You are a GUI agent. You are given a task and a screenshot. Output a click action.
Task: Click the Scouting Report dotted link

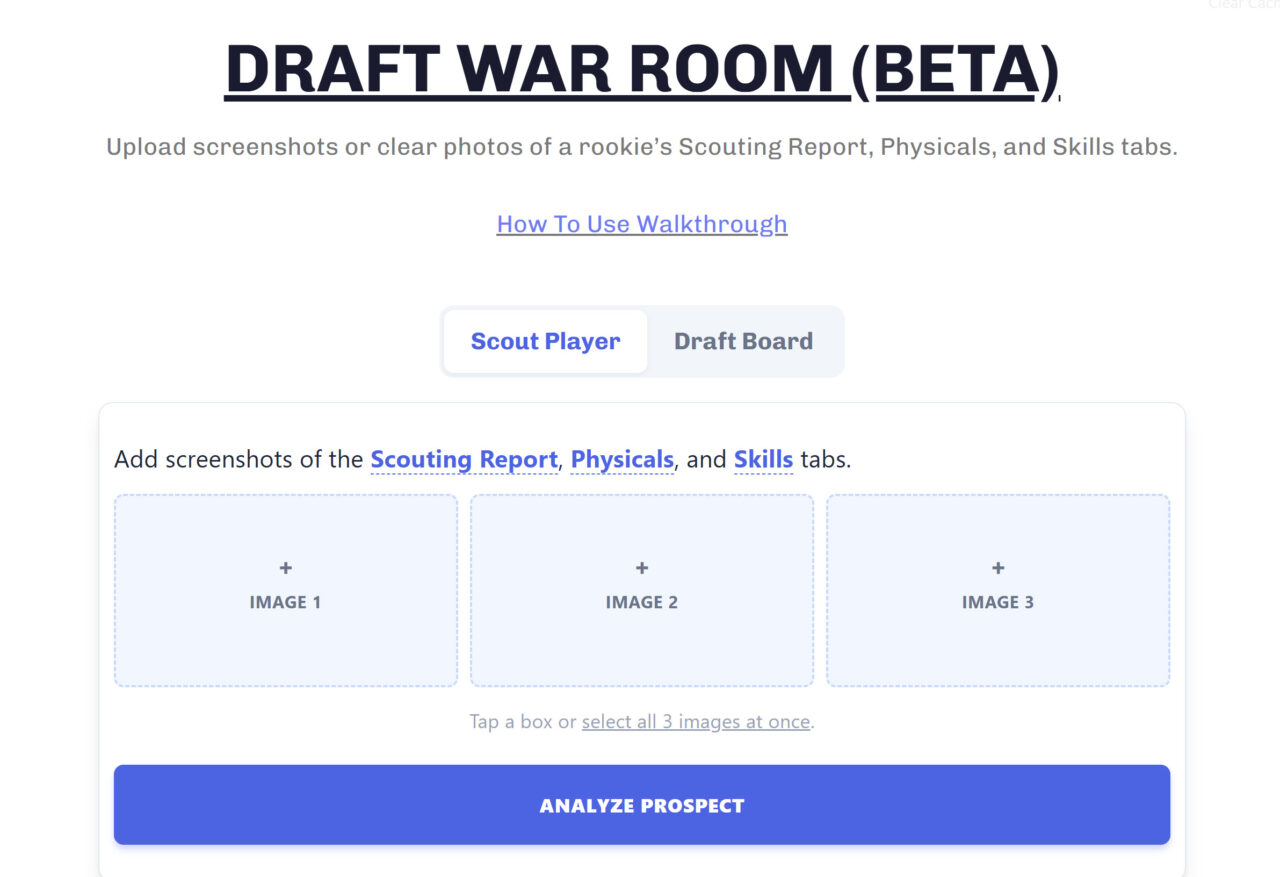pos(463,460)
